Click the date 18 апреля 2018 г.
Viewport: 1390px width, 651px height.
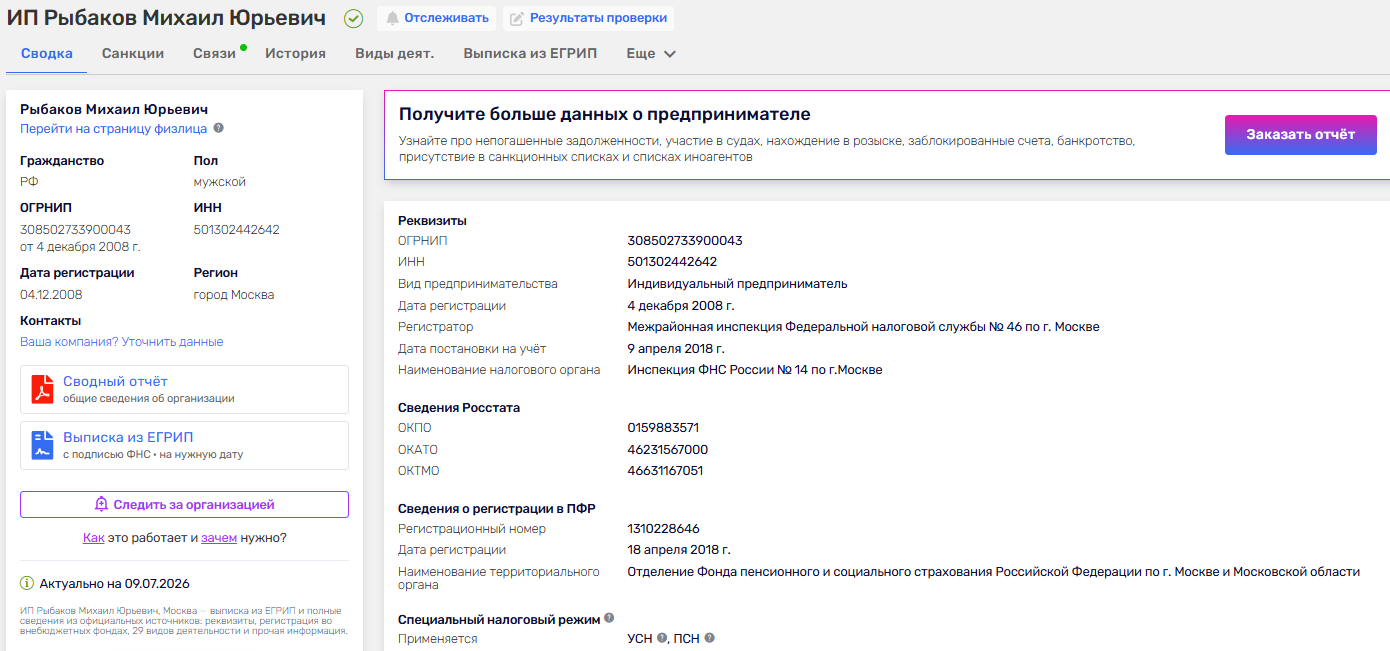[679, 550]
